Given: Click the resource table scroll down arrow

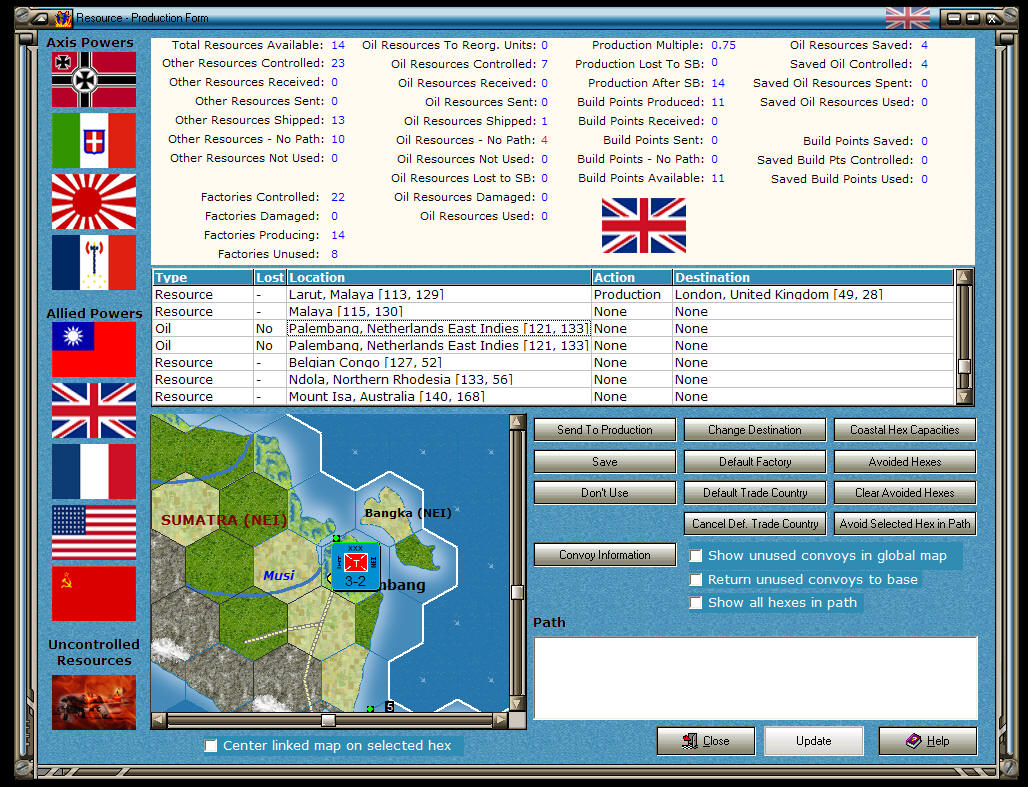Looking at the screenshot, I should [x=964, y=396].
